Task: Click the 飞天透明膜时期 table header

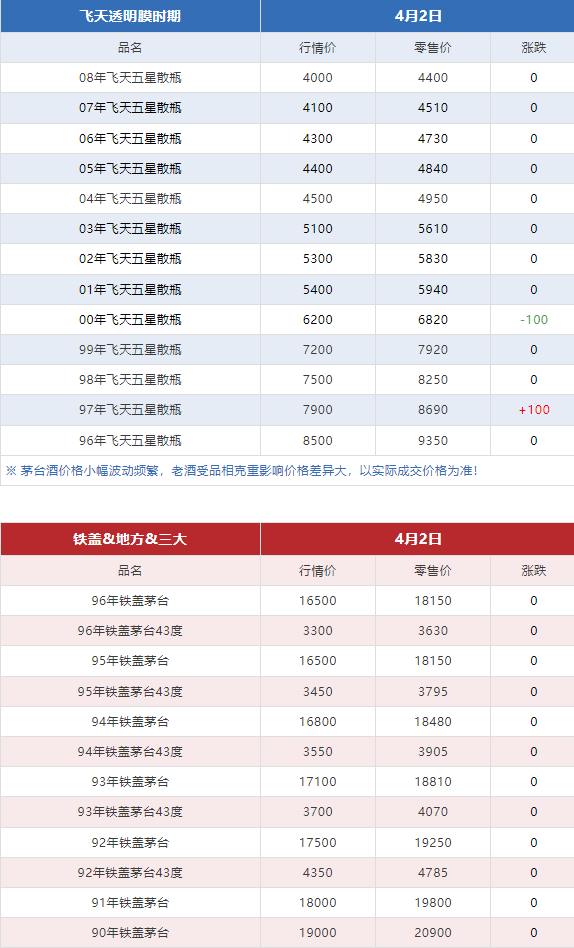Action: click(x=130, y=16)
